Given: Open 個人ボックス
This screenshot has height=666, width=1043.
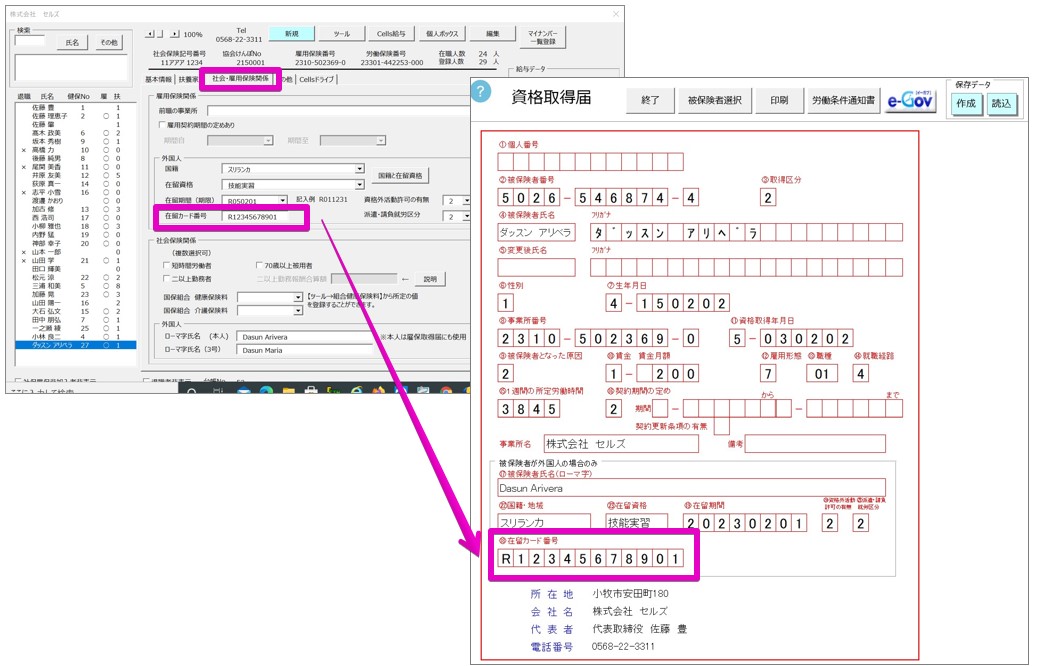Looking at the screenshot, I should [442, 34].
